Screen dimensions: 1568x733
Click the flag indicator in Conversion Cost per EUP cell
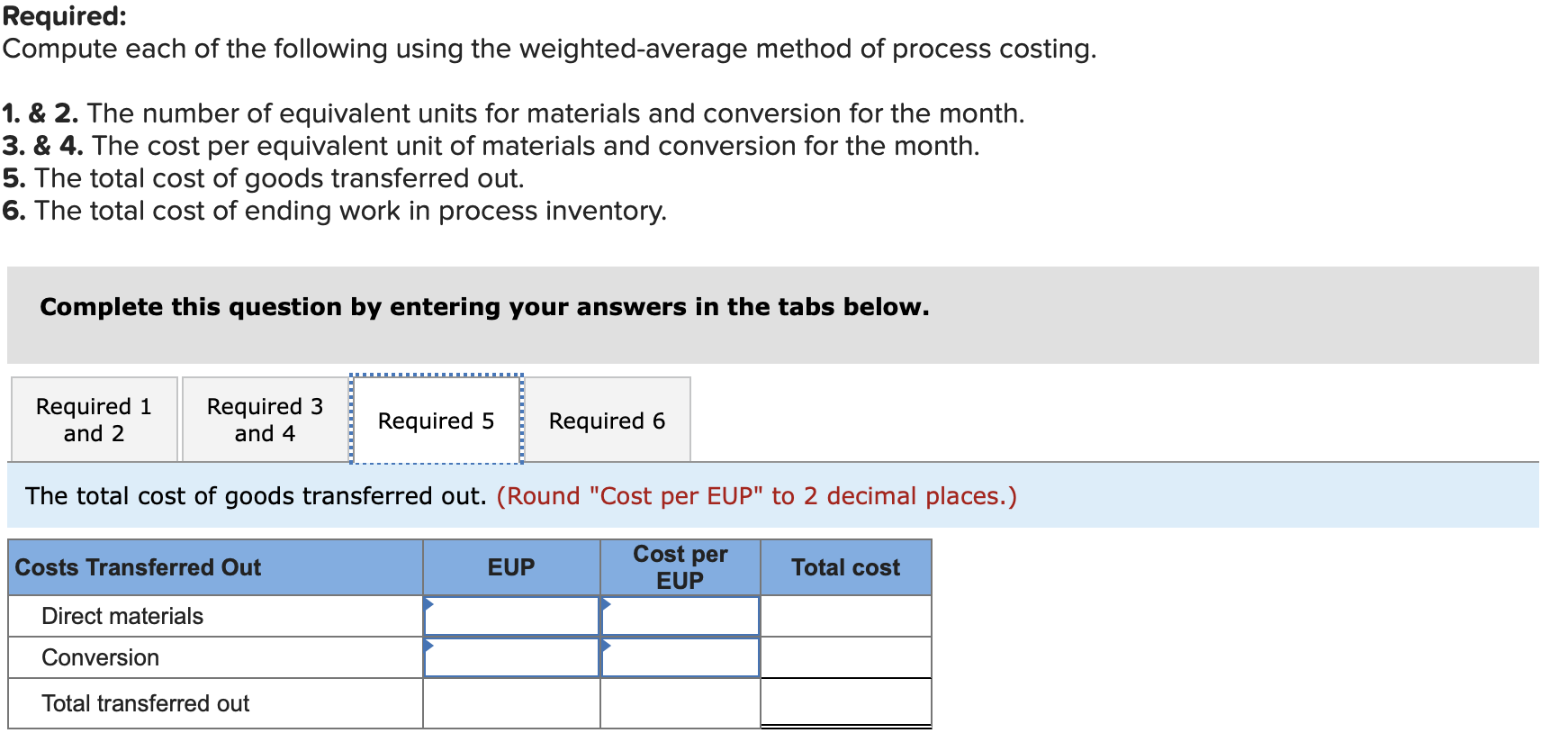[x=605, y=647]
